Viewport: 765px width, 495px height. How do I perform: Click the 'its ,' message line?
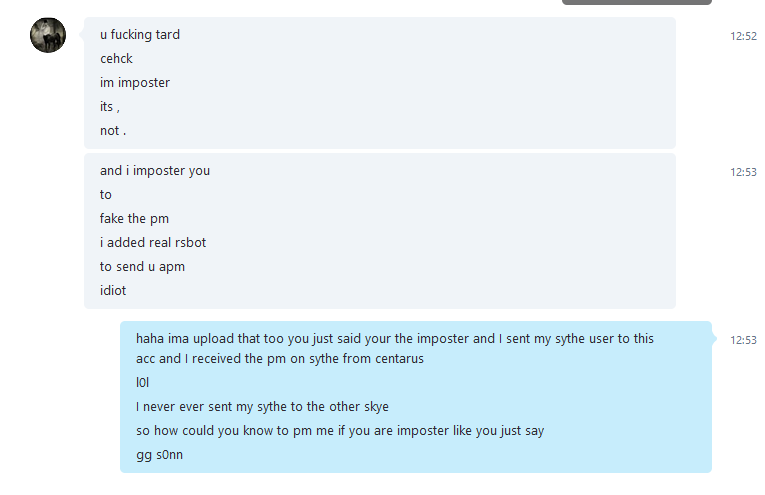click(x=110, y=106)
